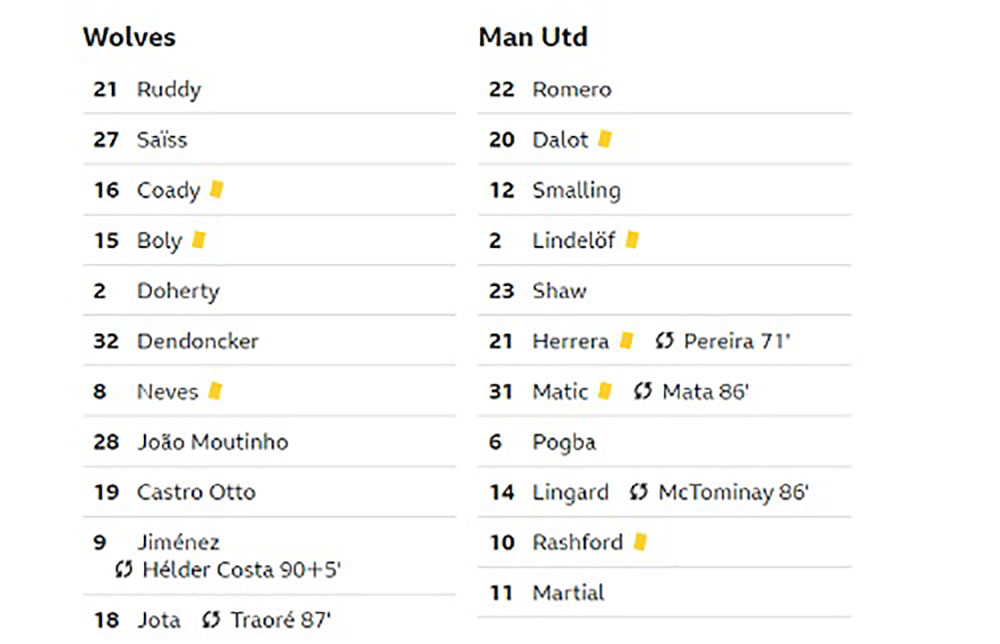Select Pogba in the Man Utd lineup
The width and height of the screenshot is (1000, 644).
coord(564,442)
